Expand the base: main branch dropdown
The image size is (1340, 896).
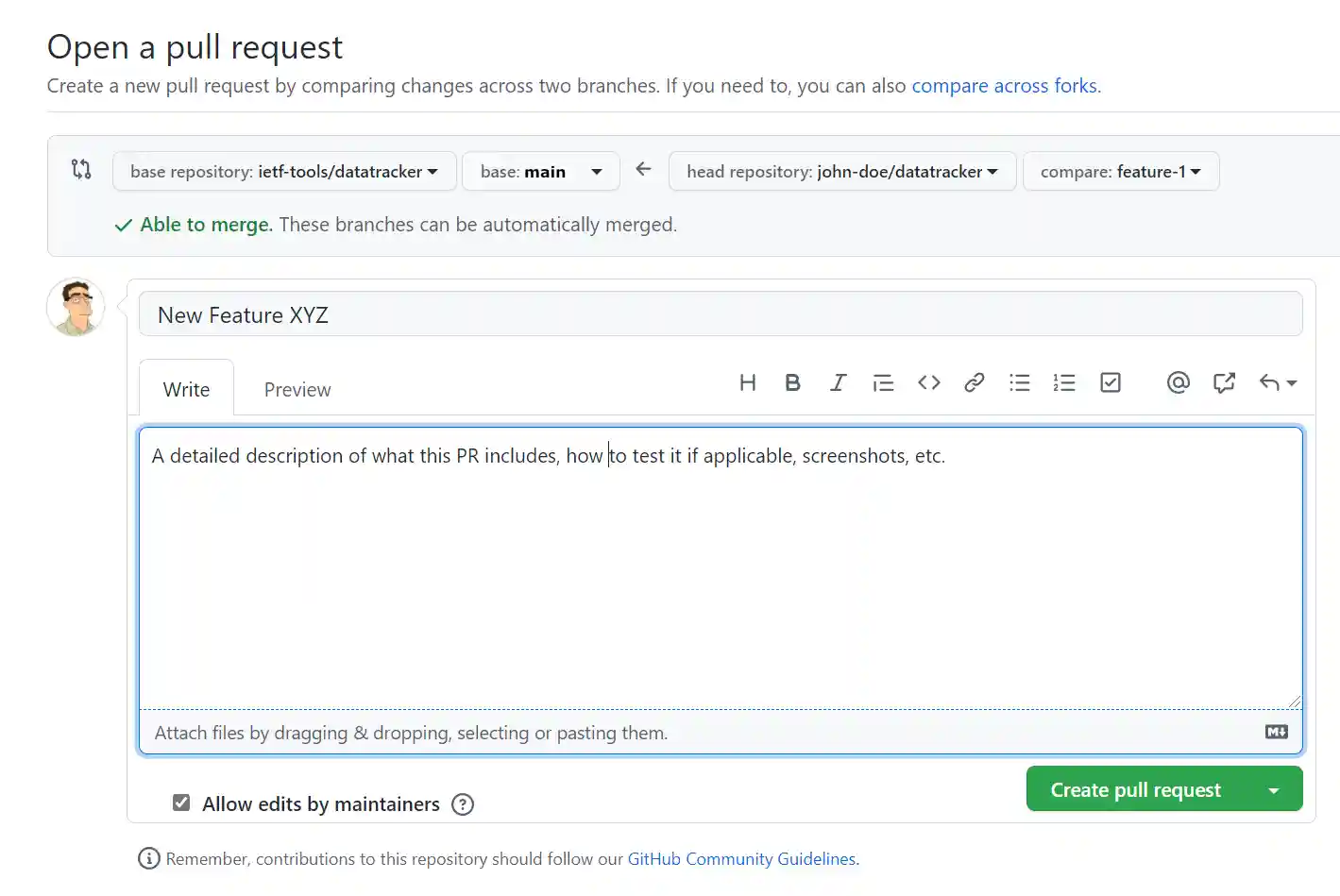pyautogui.click(x=540, y=172)
